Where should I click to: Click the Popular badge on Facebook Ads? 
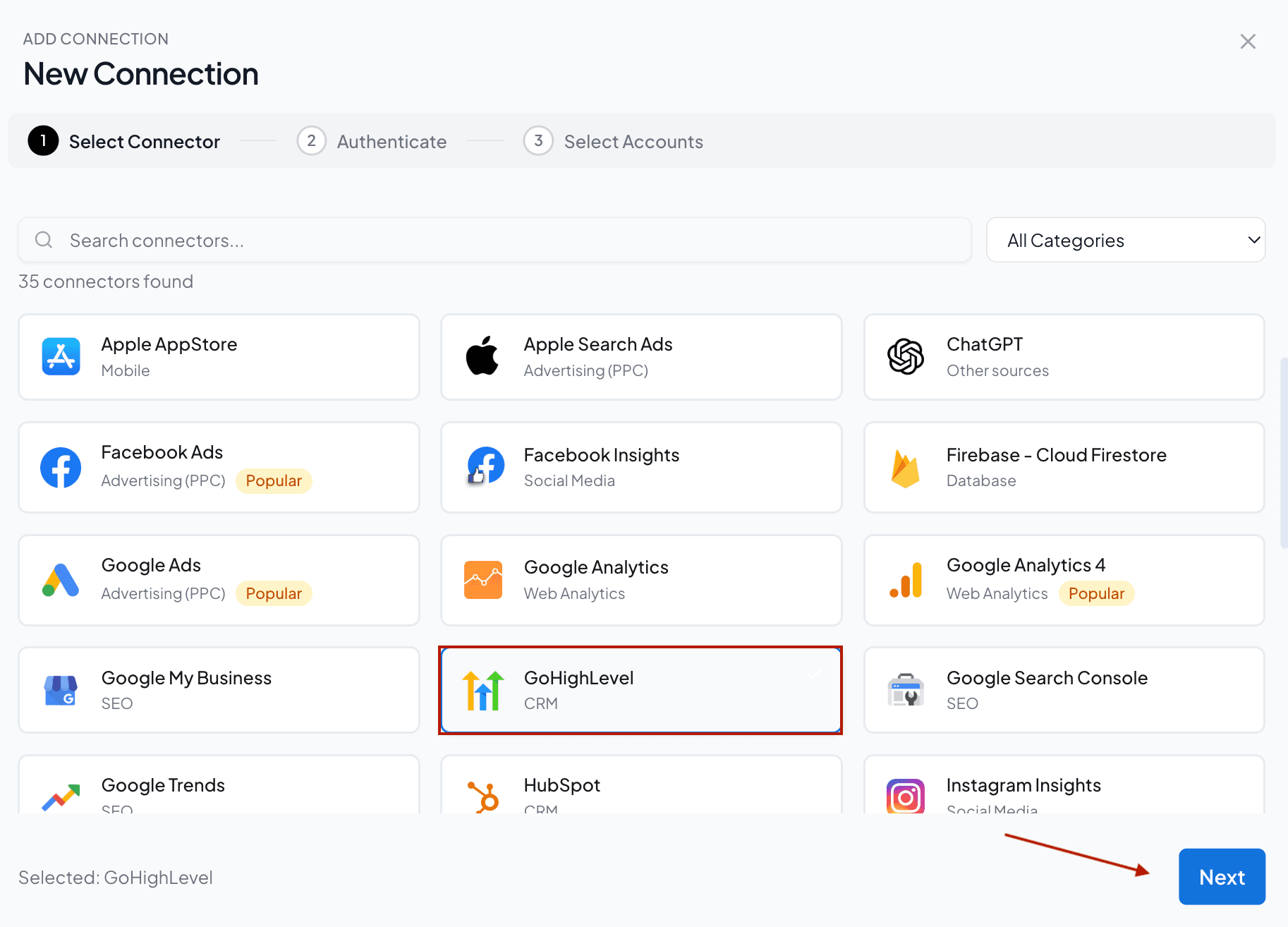[274, 480]
